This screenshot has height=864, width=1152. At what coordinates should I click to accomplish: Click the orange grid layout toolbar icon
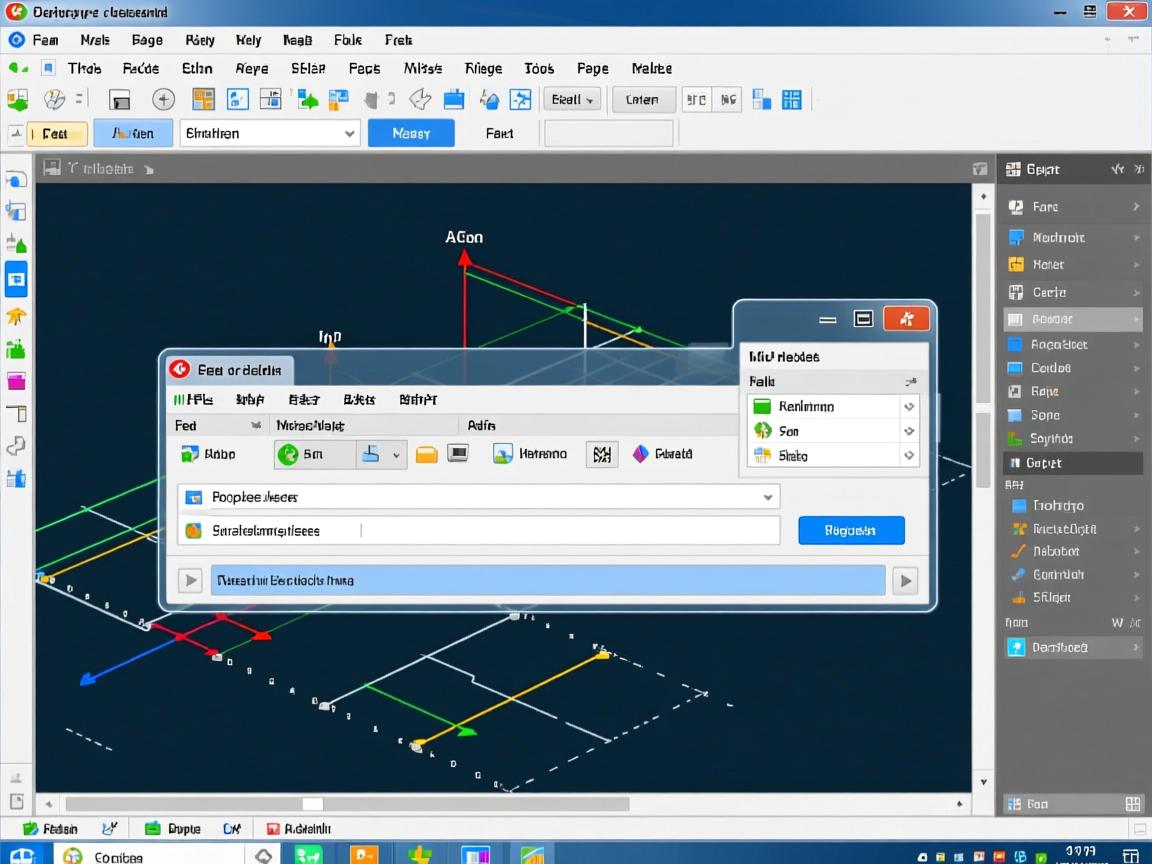click(203, 99)
